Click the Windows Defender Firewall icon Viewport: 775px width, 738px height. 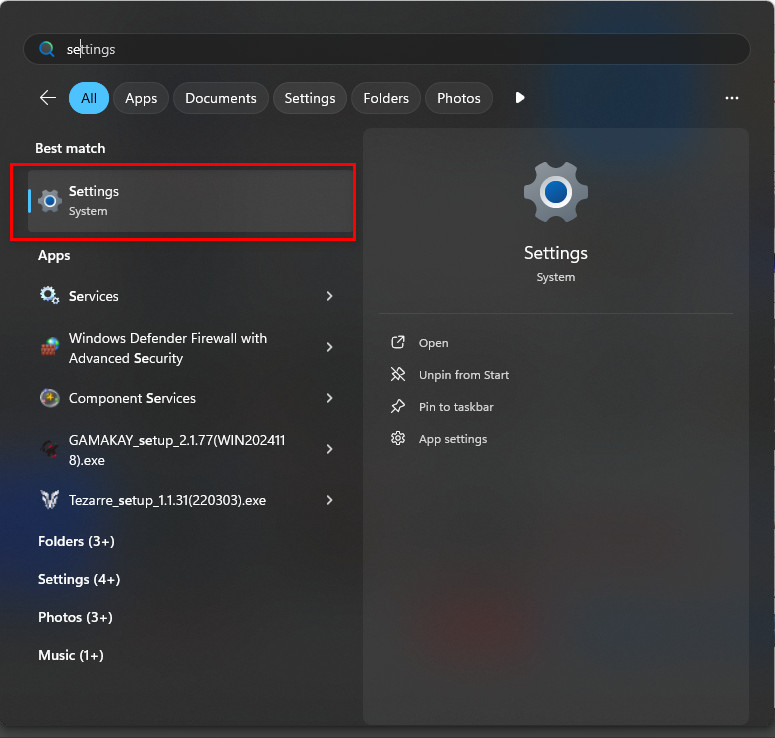(x=49, y=347)
